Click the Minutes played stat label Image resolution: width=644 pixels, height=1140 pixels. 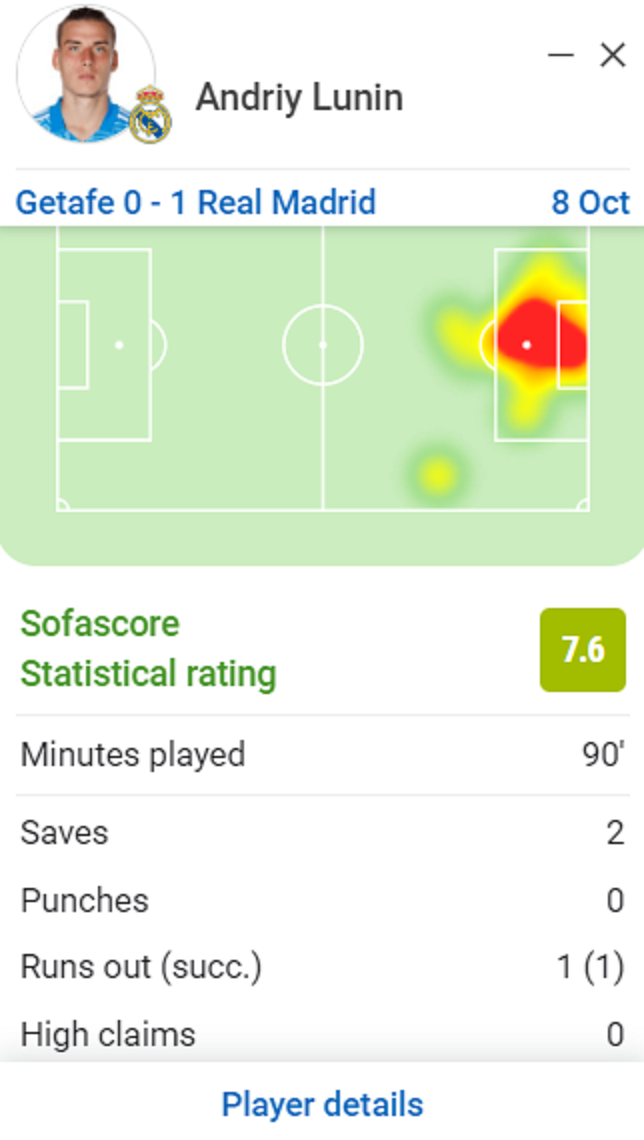[133, 754]
